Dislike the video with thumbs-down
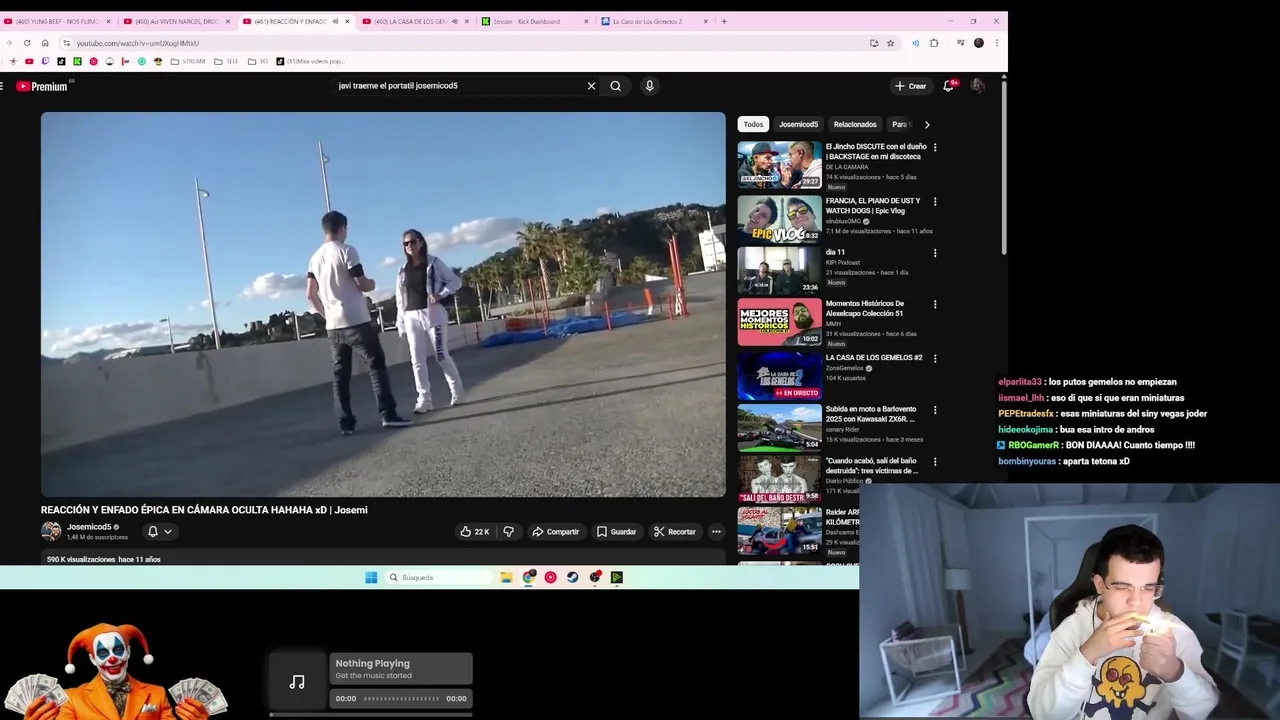This screenshot has width=1280, height=720. 508,532
